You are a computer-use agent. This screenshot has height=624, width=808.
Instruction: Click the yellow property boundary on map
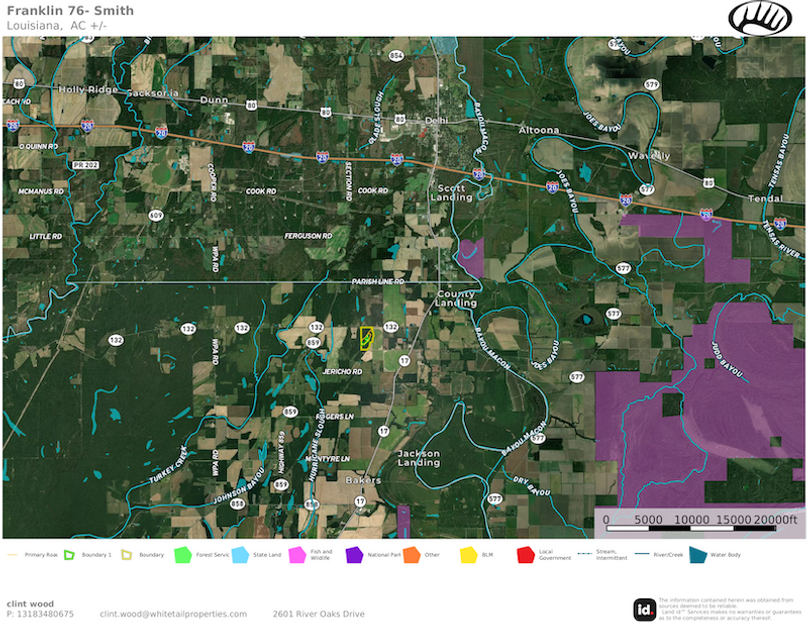click(366, 337)
